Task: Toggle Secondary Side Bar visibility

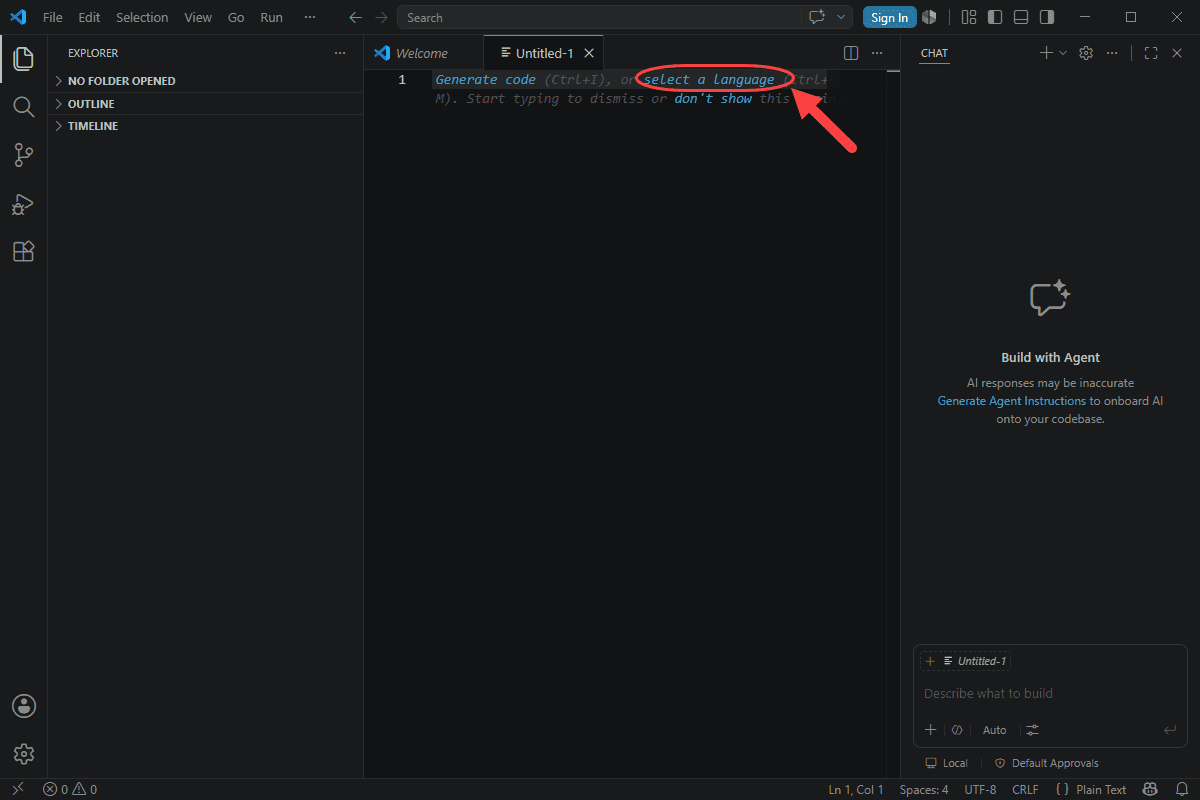Action: tap(1046, 17)
